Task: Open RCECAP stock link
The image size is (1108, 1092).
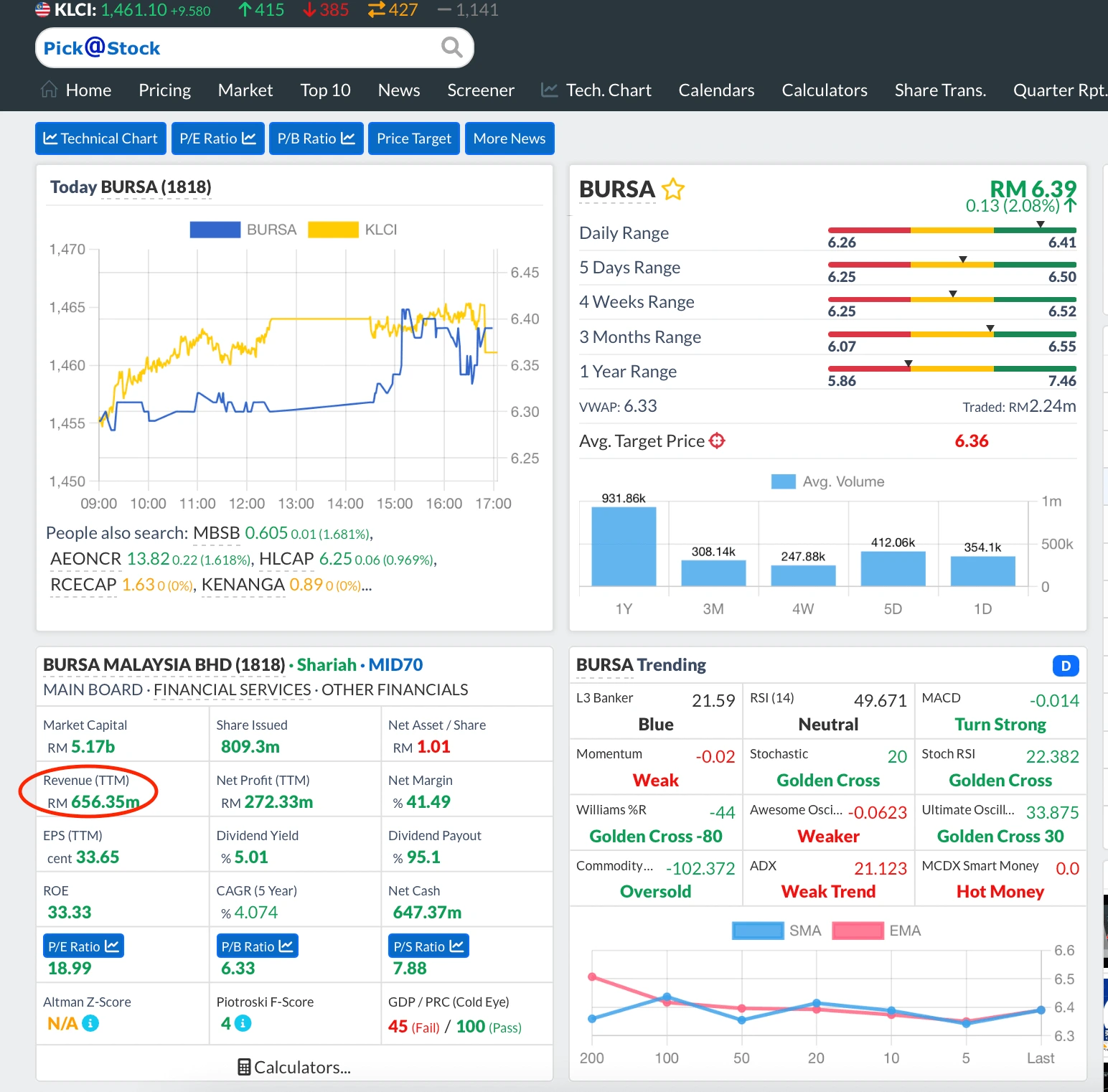Action: pyautogui.click(x=83, y=585)
